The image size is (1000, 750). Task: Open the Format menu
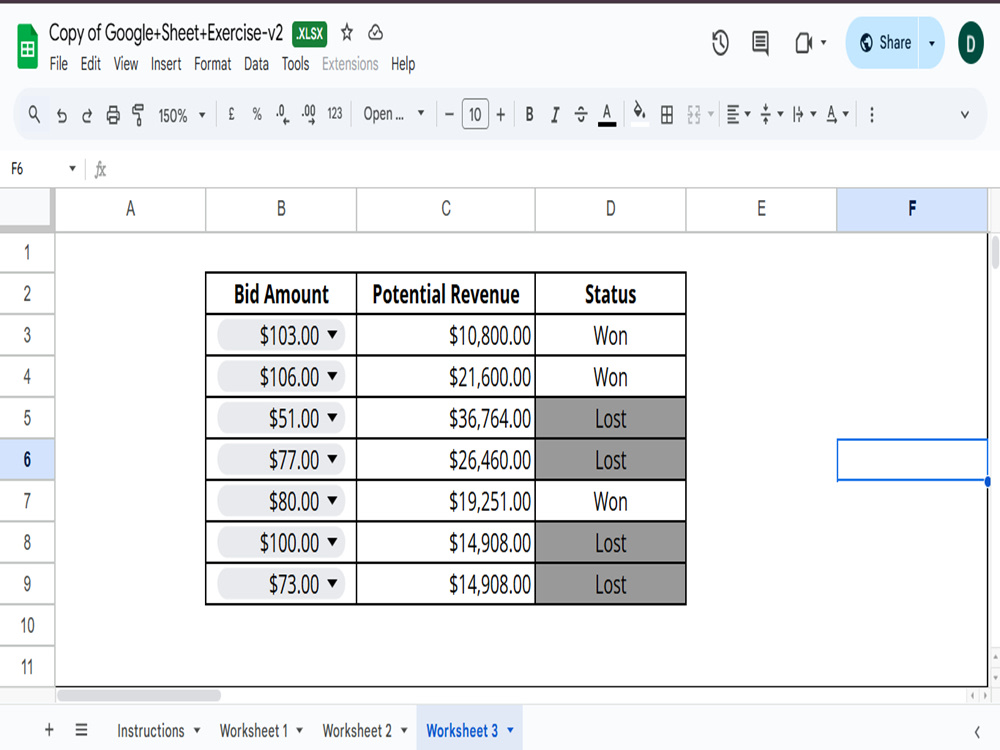pyautogui.click(x=212, y=64)
